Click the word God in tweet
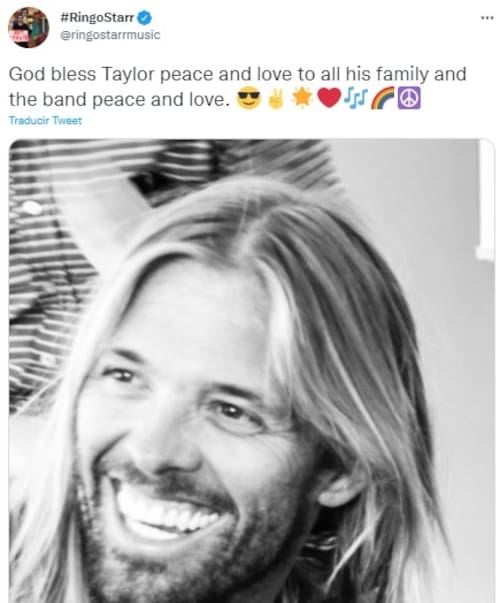 tap(27, 74)
